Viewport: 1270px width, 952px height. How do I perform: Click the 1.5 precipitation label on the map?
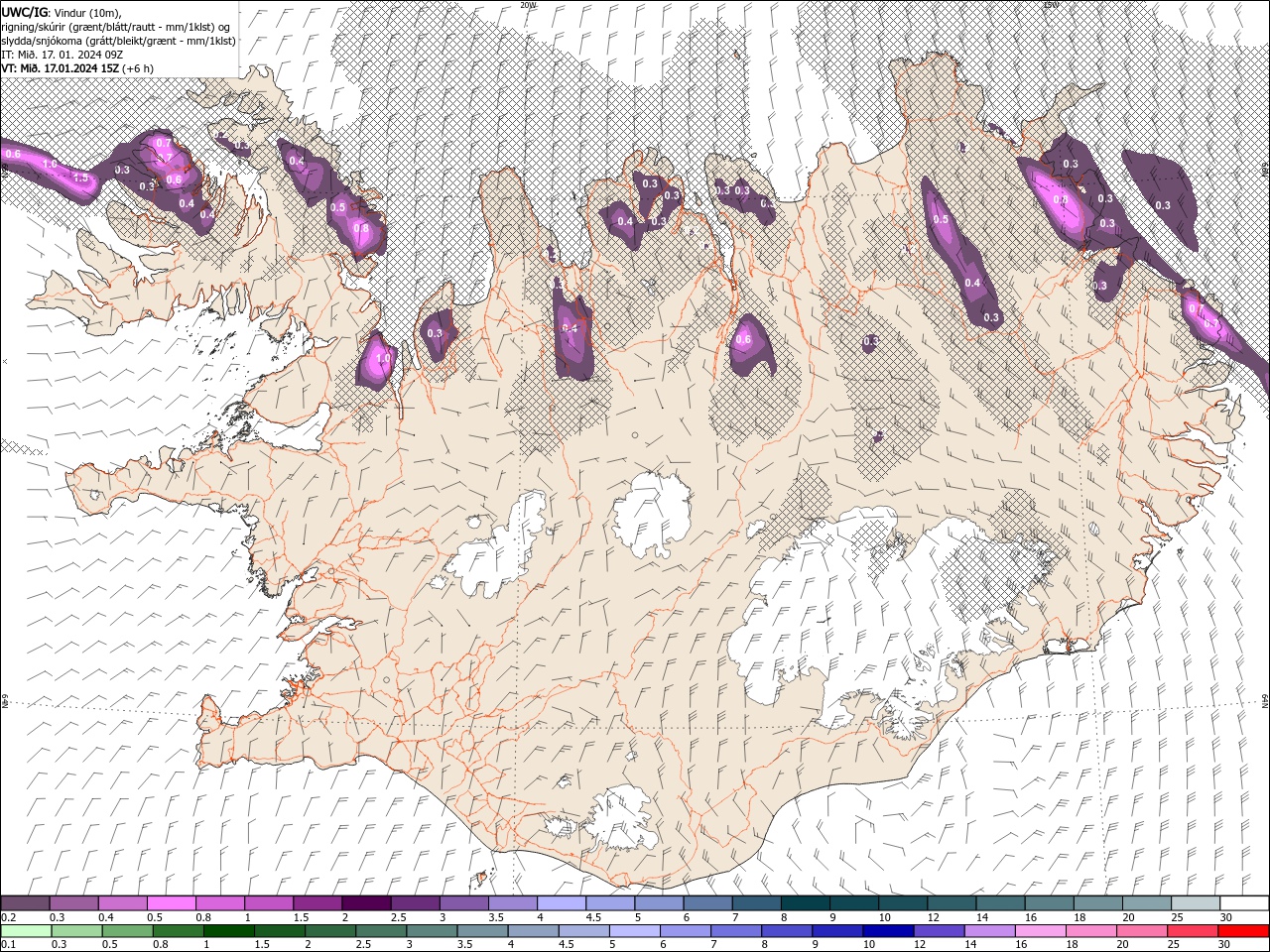click(x=81, y=178)
